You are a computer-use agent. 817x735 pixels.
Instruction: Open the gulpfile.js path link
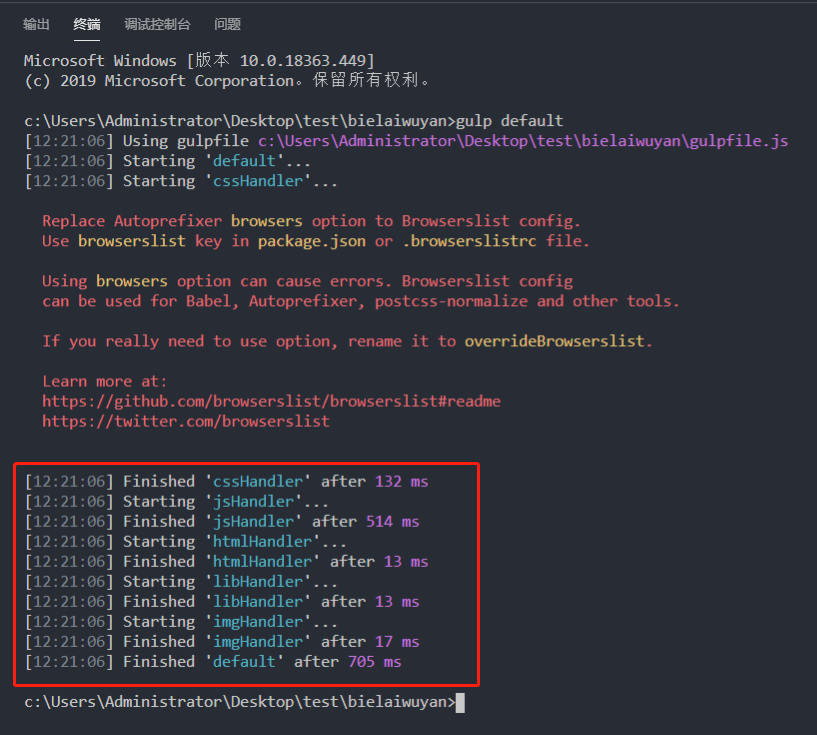tap(523, 141)
